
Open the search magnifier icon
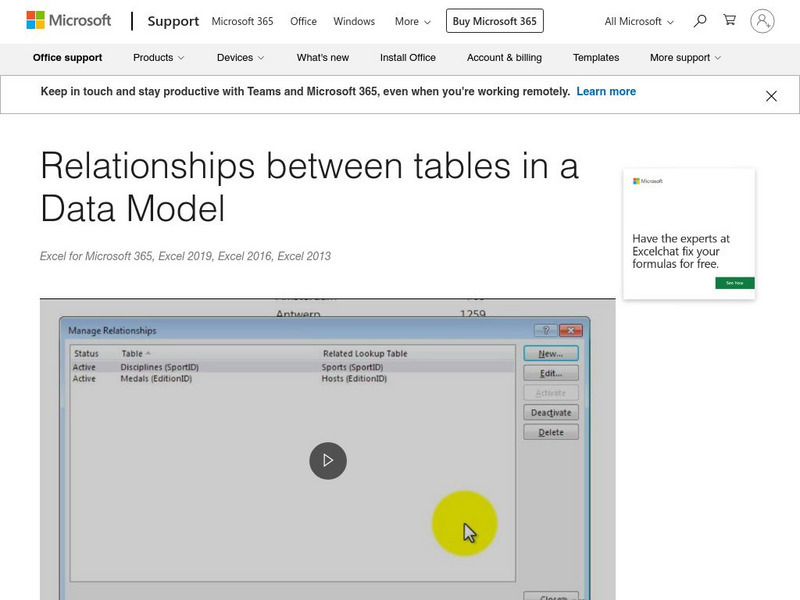coord(700,21)
